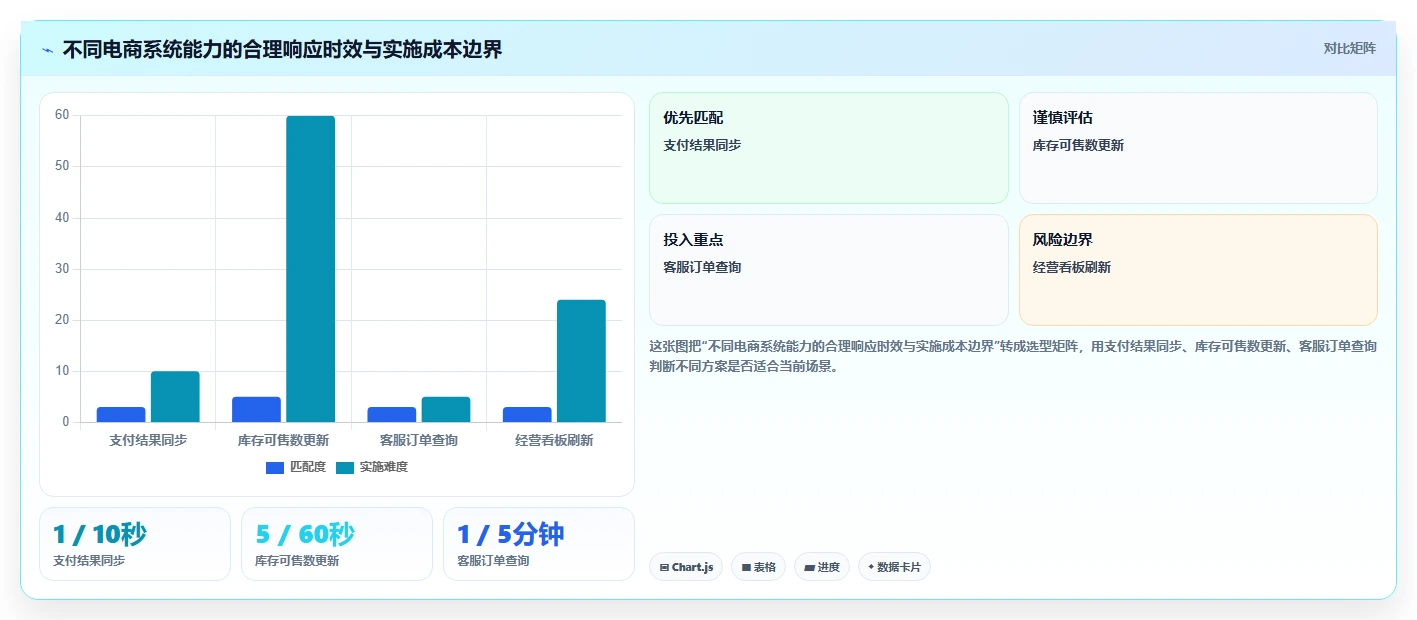Toggle the 实施难度 legend series

[372, 467]
